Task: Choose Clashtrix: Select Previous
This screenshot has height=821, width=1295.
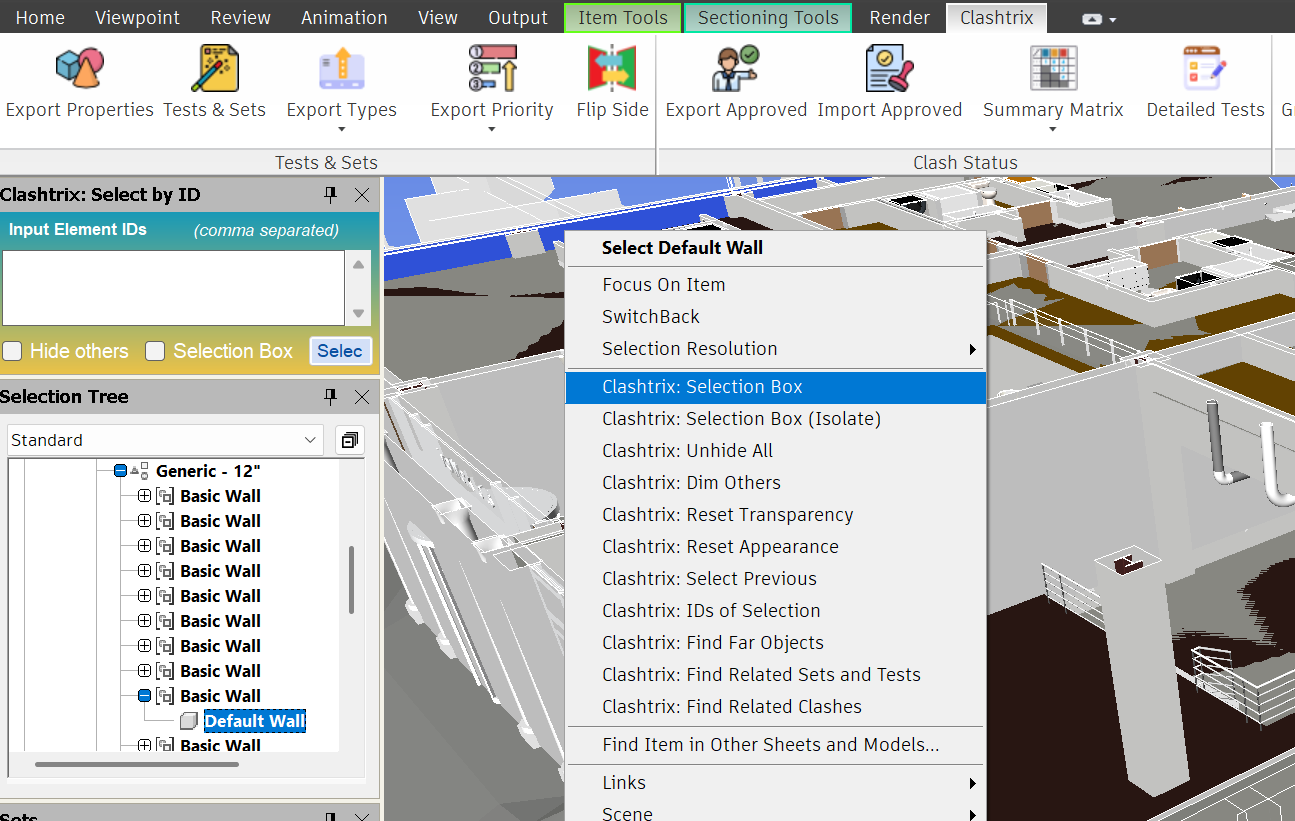Action: pyautogui.click(x=776, y=579)
